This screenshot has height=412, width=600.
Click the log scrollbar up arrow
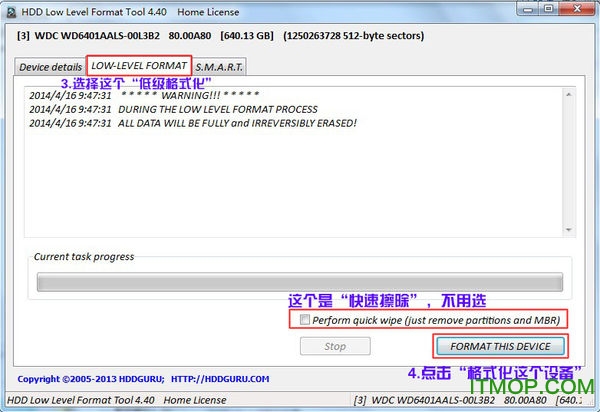(569, 94)
